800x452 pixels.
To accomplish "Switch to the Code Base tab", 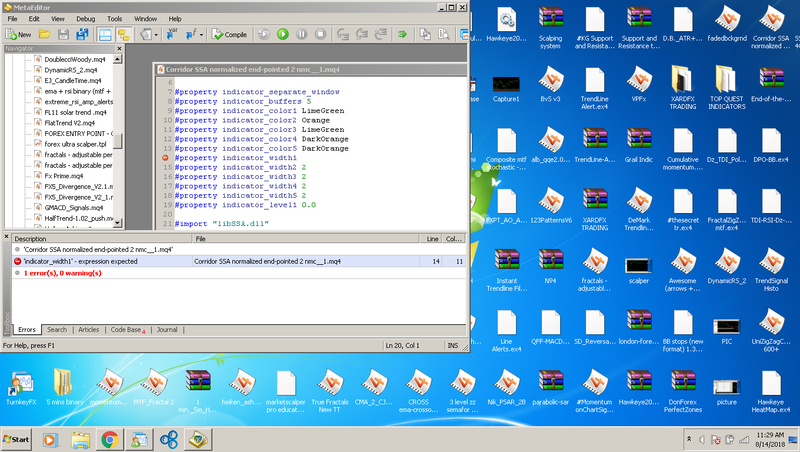I will [x=127, y=329].
